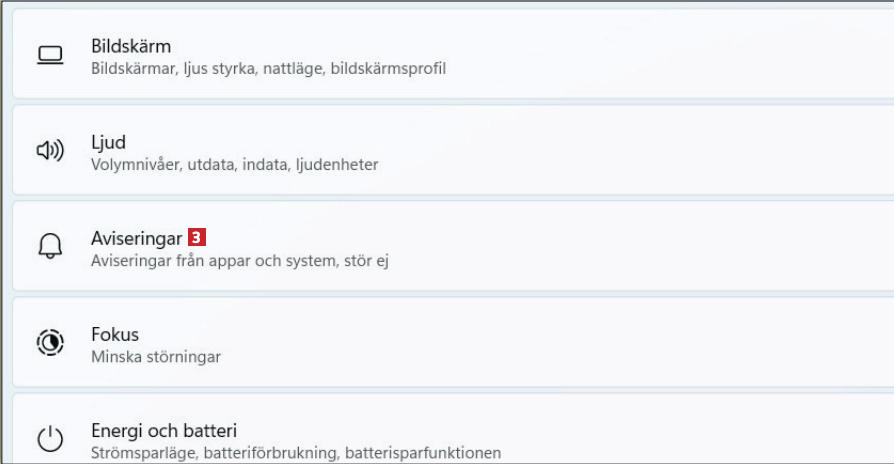Viewport: 894px width, 464px height.
Task: Click the Minska störningar description
Action: point(155,356)
